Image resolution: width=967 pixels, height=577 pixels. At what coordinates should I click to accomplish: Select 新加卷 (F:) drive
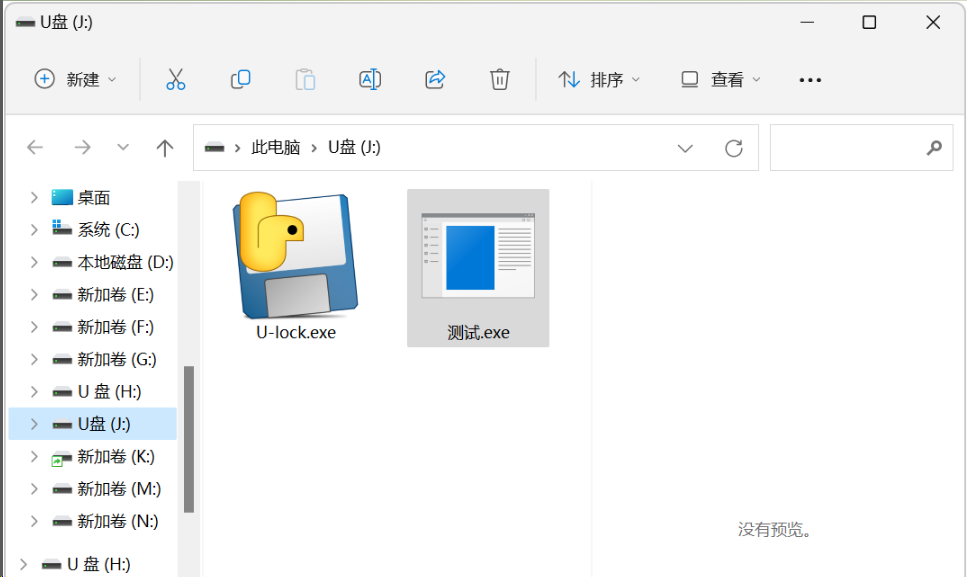[93, 327]
